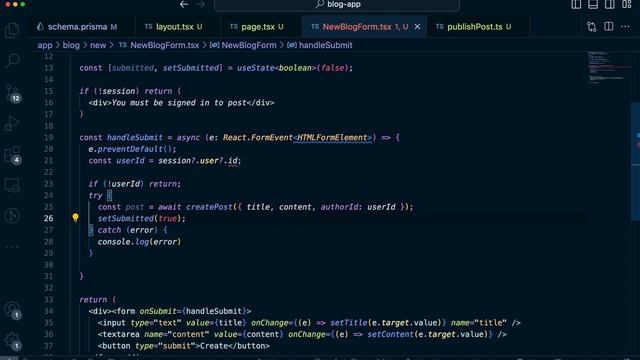The image size is (640, 360).
Task: Click 'catch' keyword on line 27
Action: 109,230
